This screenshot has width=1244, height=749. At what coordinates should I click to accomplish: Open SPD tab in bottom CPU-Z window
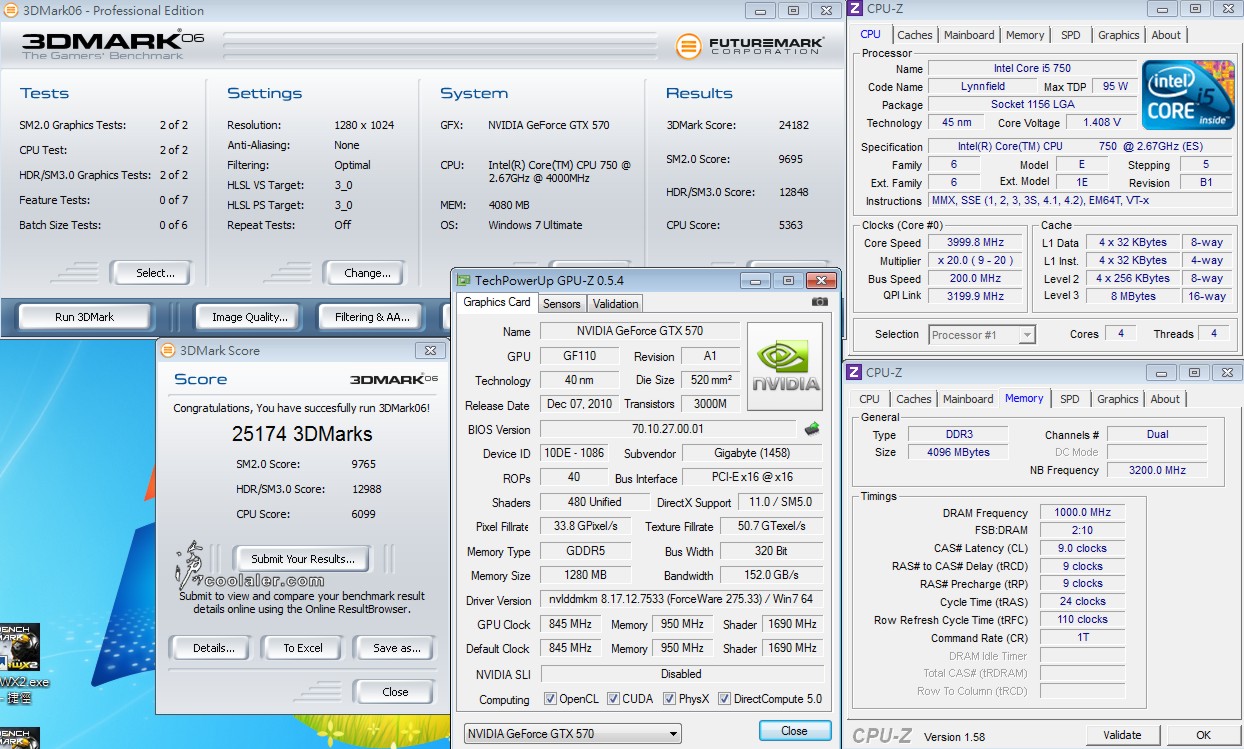[1070, 399]
